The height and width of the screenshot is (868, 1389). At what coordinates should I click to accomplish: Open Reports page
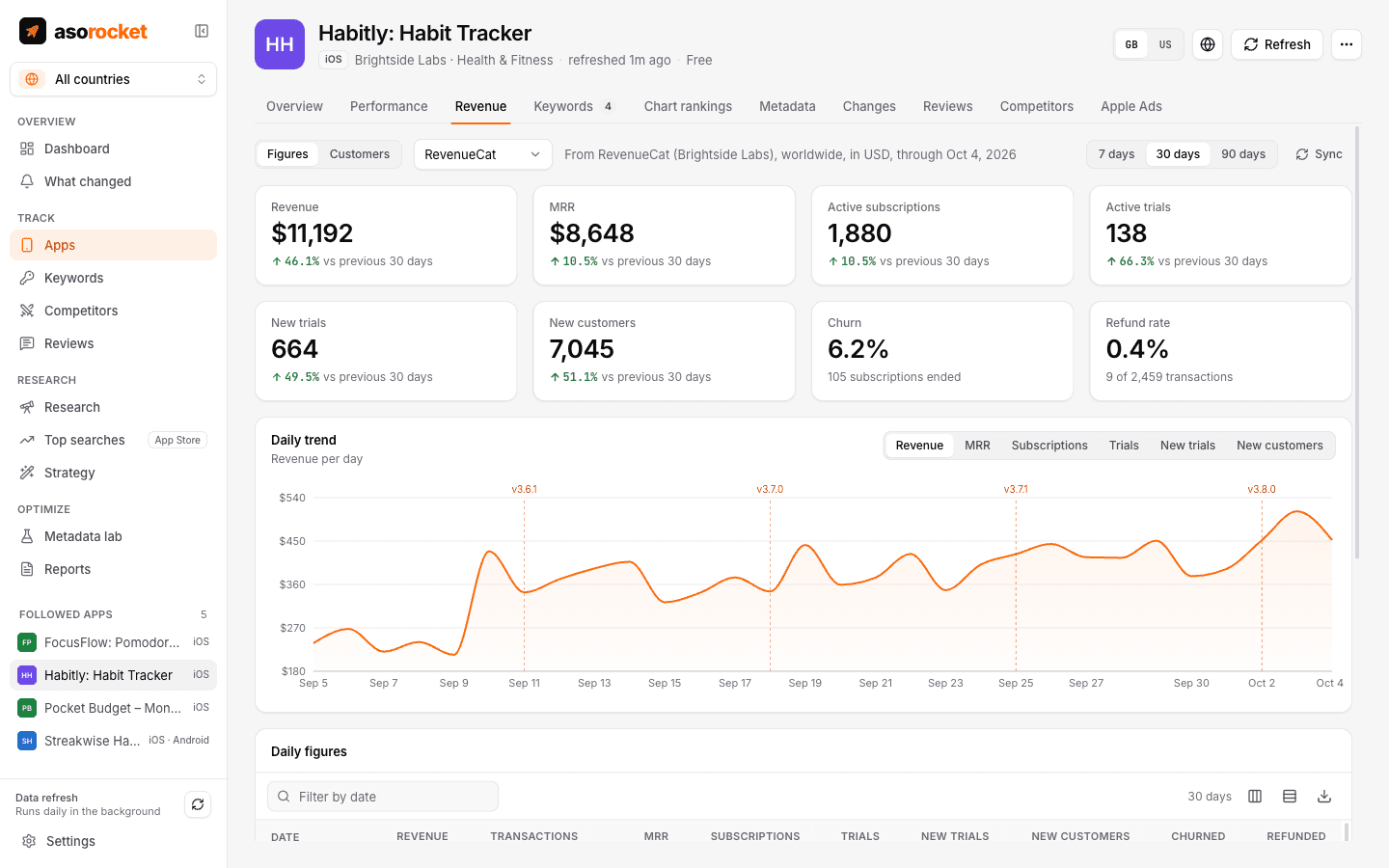pyautogui.click(x=113, y=569)
